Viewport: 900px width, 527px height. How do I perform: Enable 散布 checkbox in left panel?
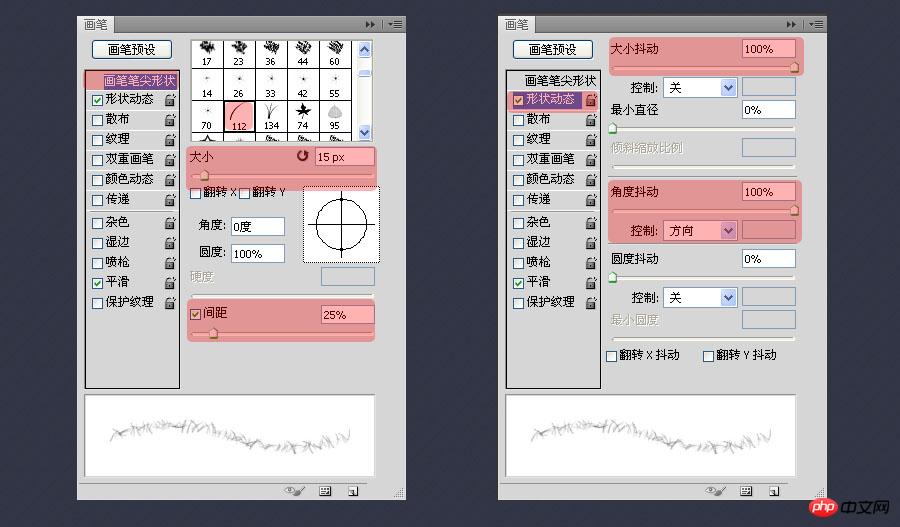[98, 120]
